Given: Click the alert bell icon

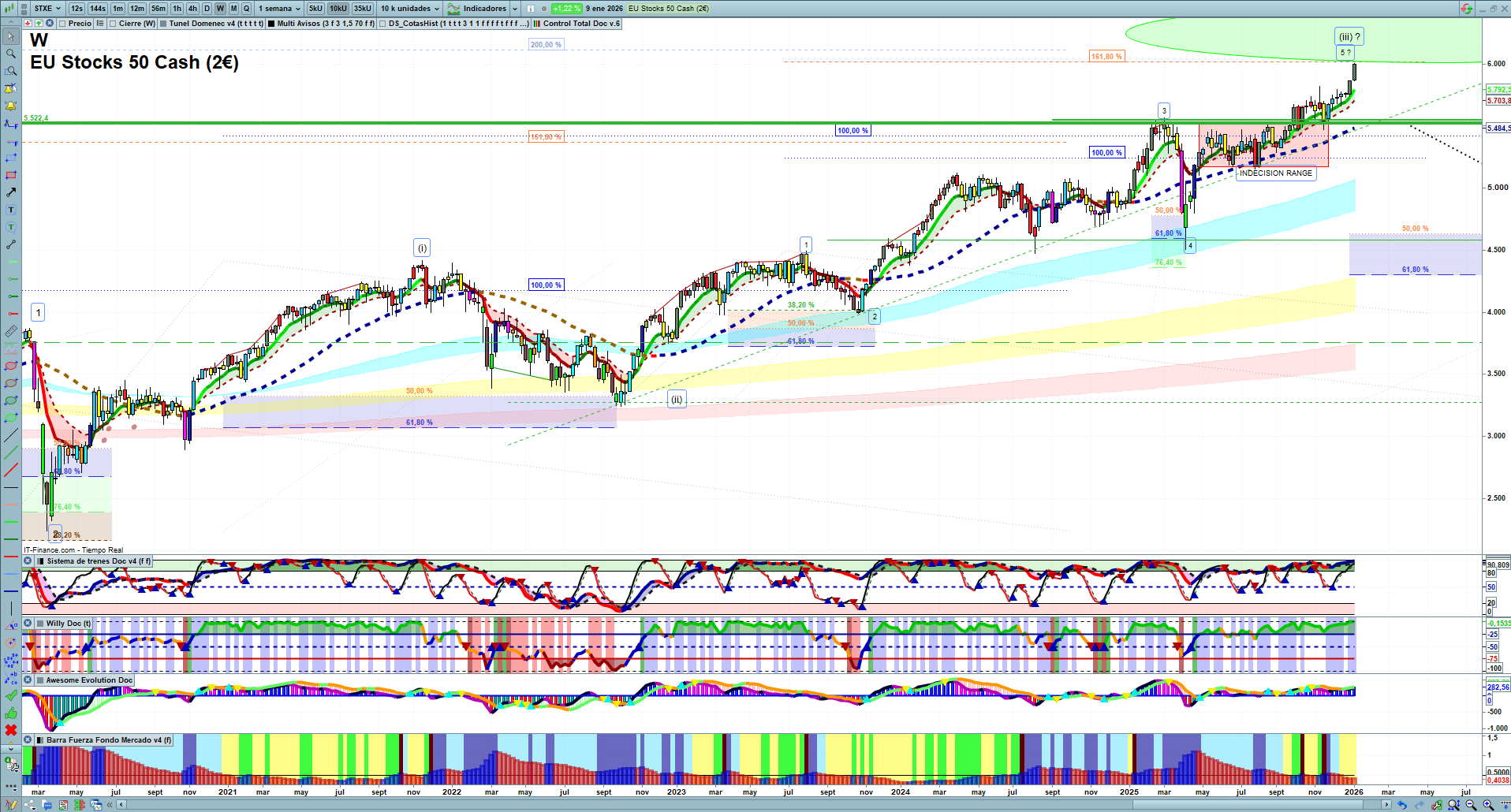Looking at the screenshot, I should [x=11, y=106].
